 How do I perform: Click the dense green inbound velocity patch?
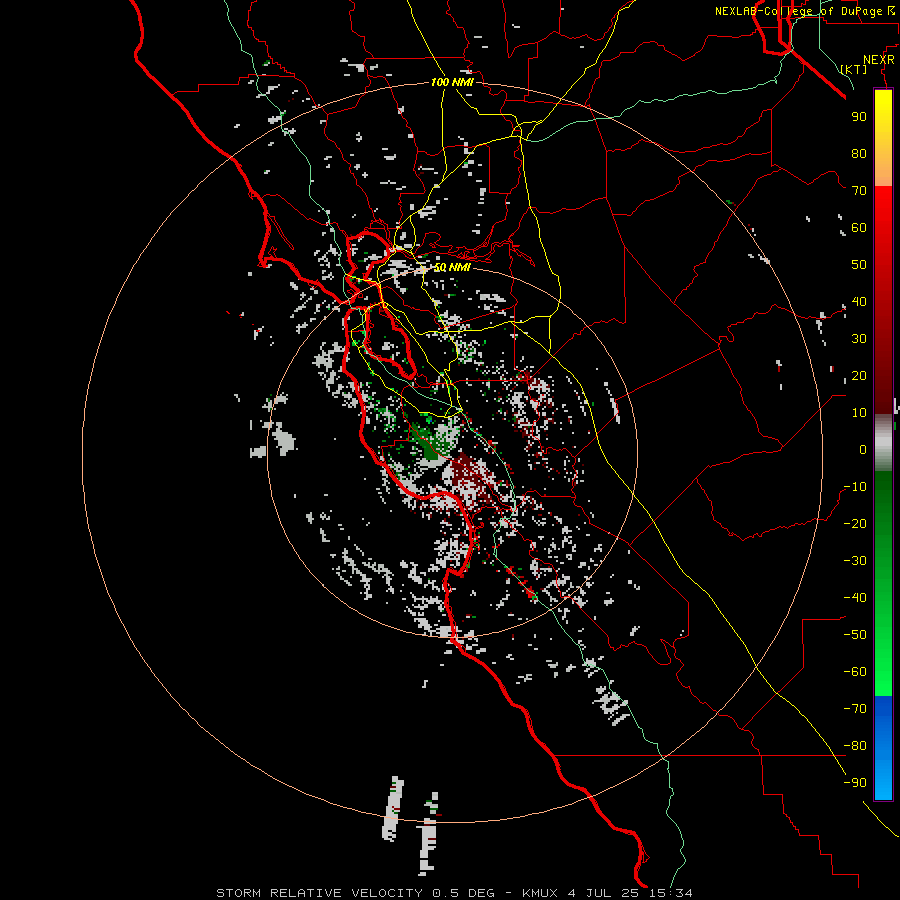click(429, 442)
